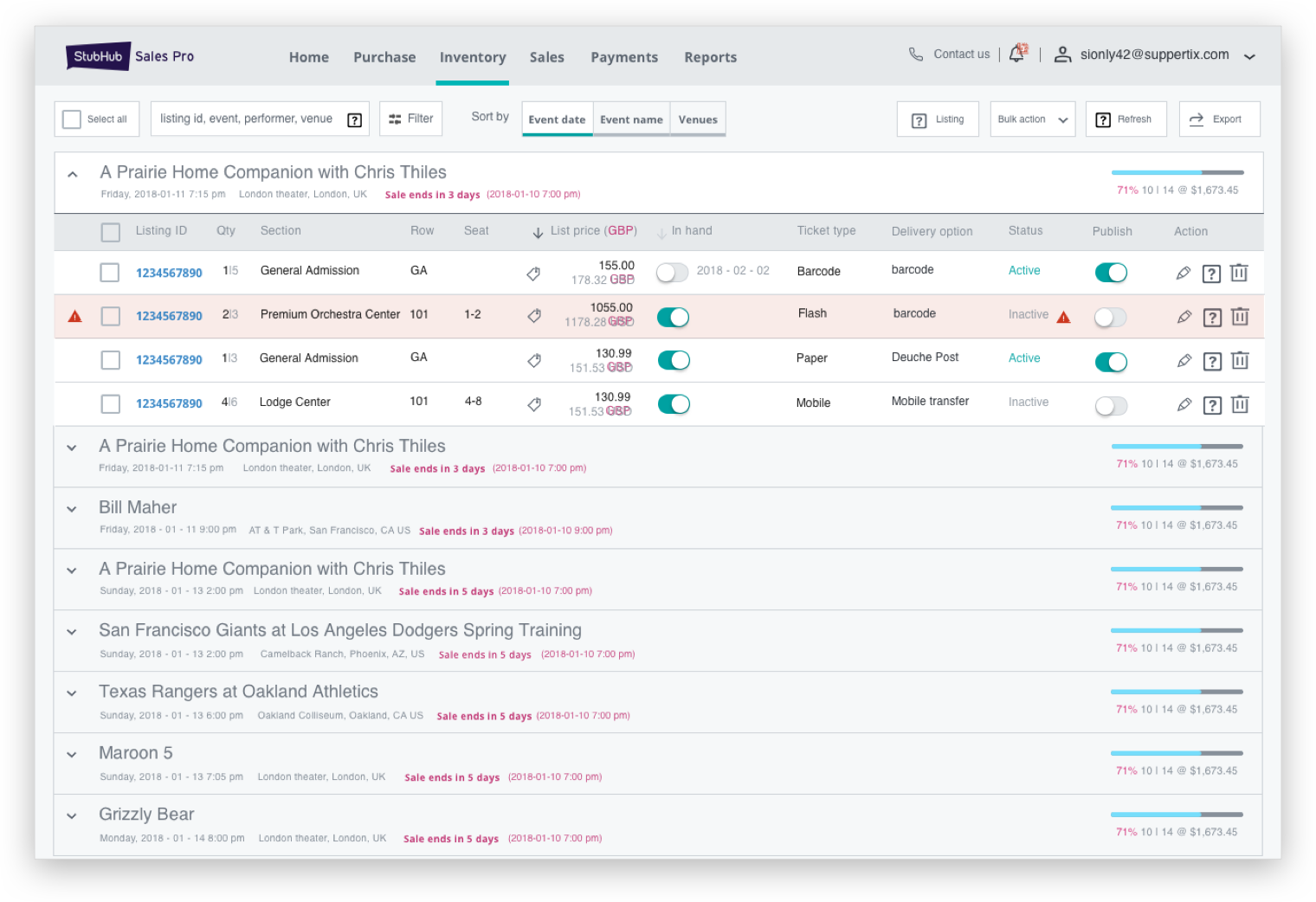Click the Refresh button

pos(1126,119)
